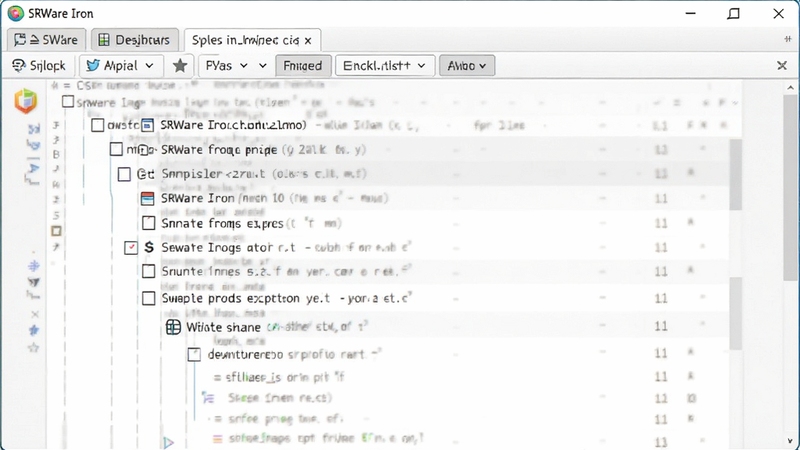Image resolution: width=800 pixels, height=450 pixels.
Task: Close the Sples in_Iwjnec tab
Action: 308,41
